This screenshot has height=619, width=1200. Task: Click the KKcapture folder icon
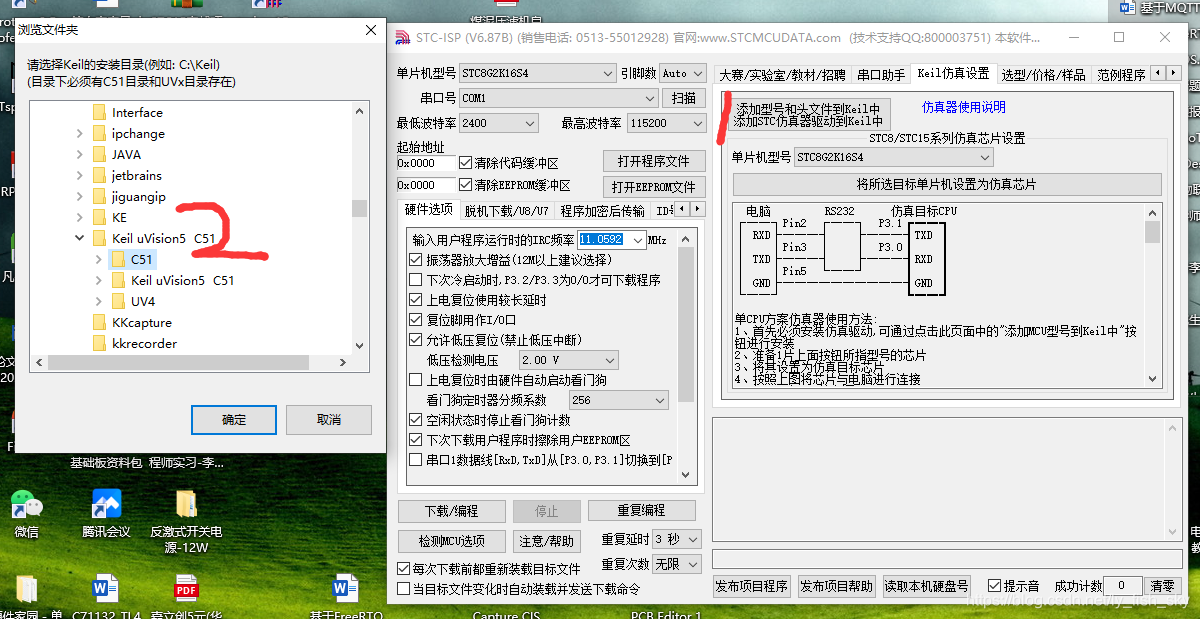(x=99, y=322)
